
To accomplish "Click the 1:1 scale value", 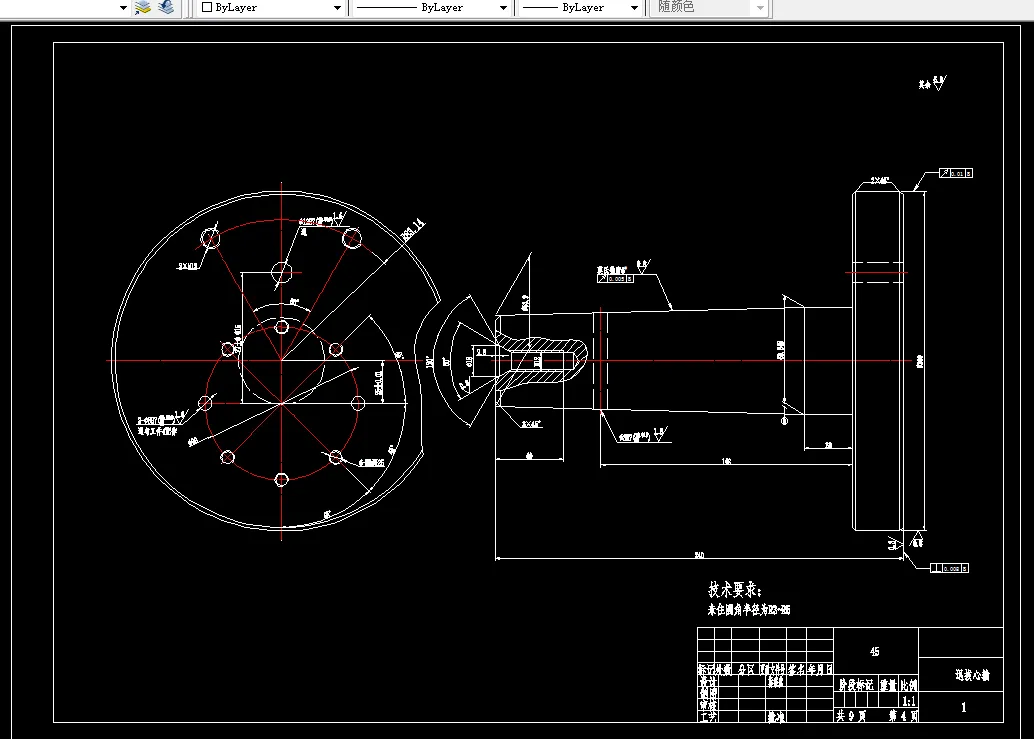I will (x=909, y=701).
